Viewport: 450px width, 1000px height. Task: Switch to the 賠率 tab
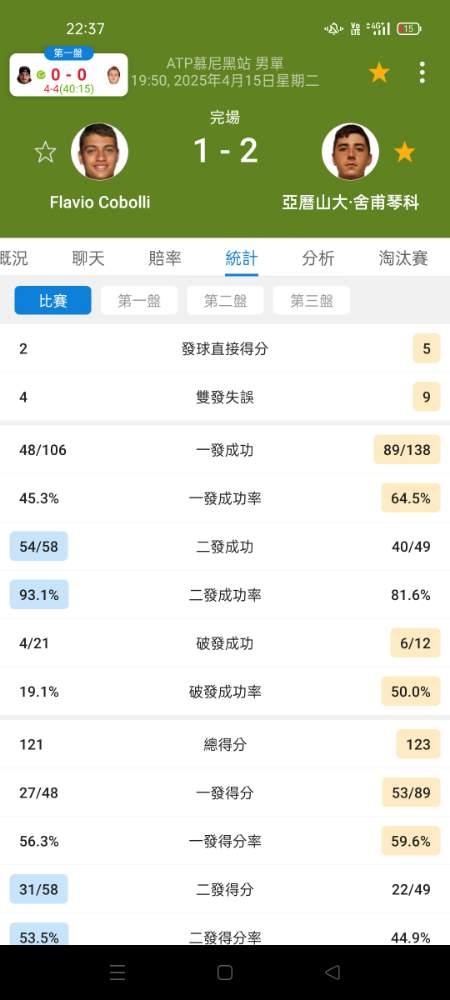coord(165,258)
